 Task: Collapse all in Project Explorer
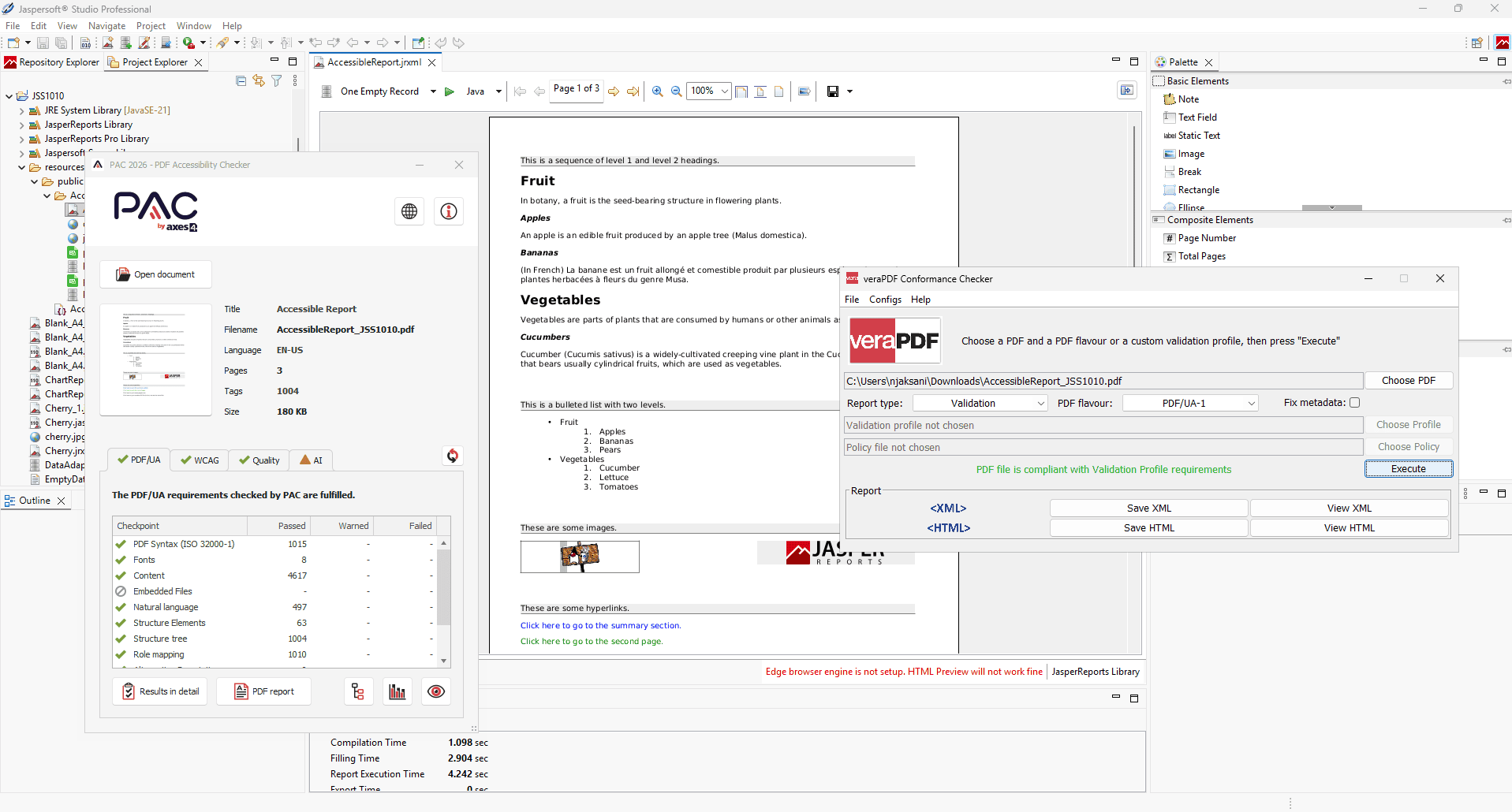tap(241, 80)
